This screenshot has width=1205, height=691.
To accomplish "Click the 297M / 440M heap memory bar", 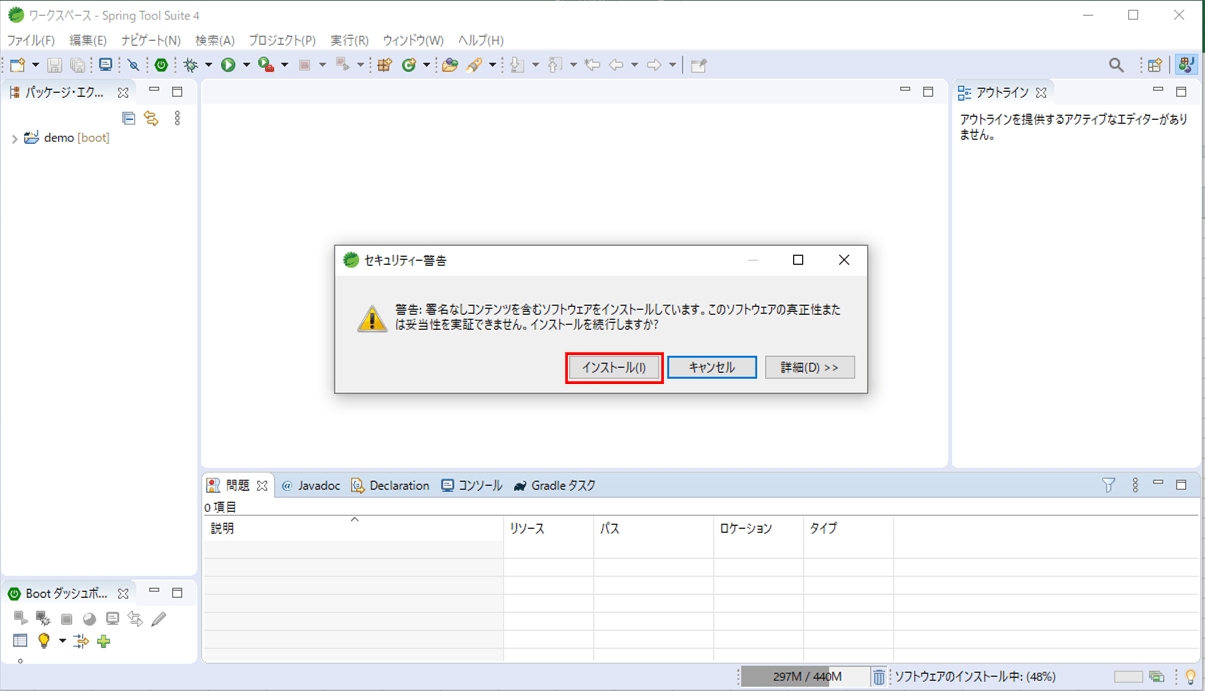I will coord(806,677).
